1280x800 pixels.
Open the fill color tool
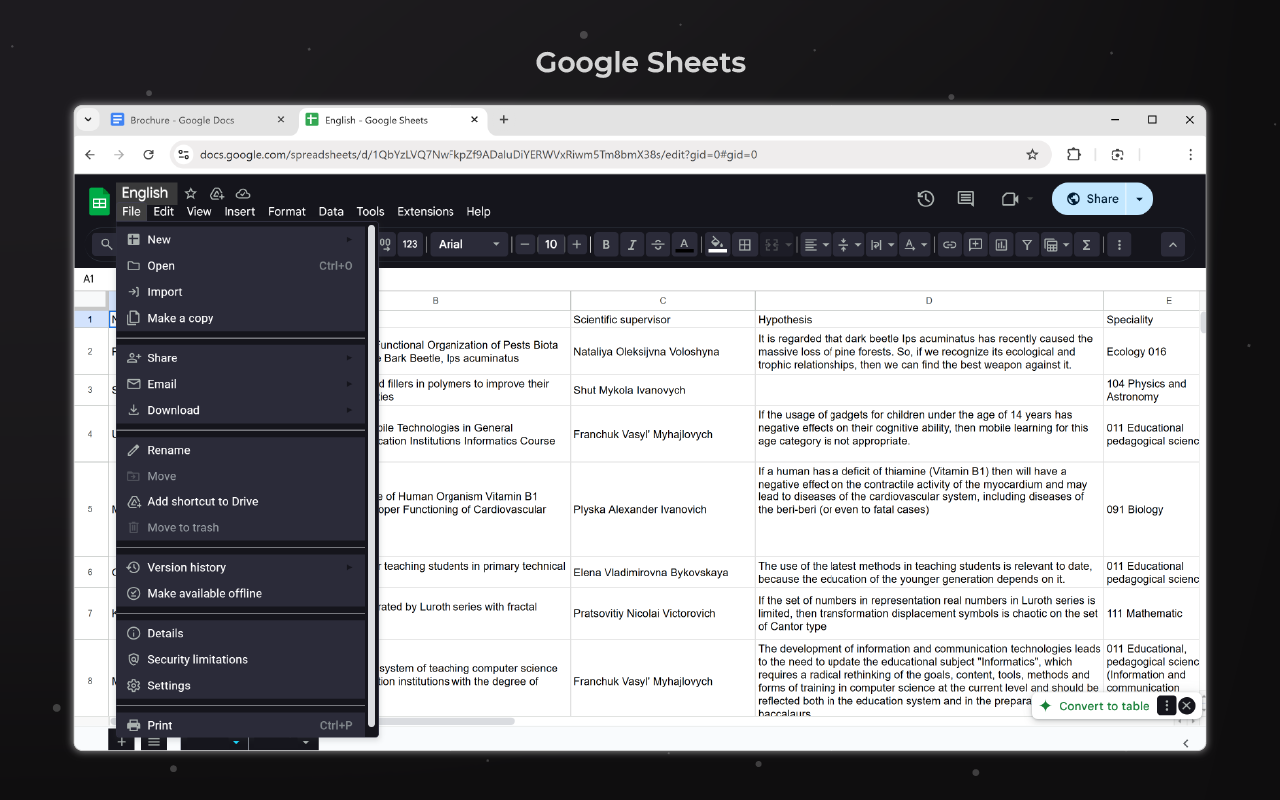click(717, 244)
